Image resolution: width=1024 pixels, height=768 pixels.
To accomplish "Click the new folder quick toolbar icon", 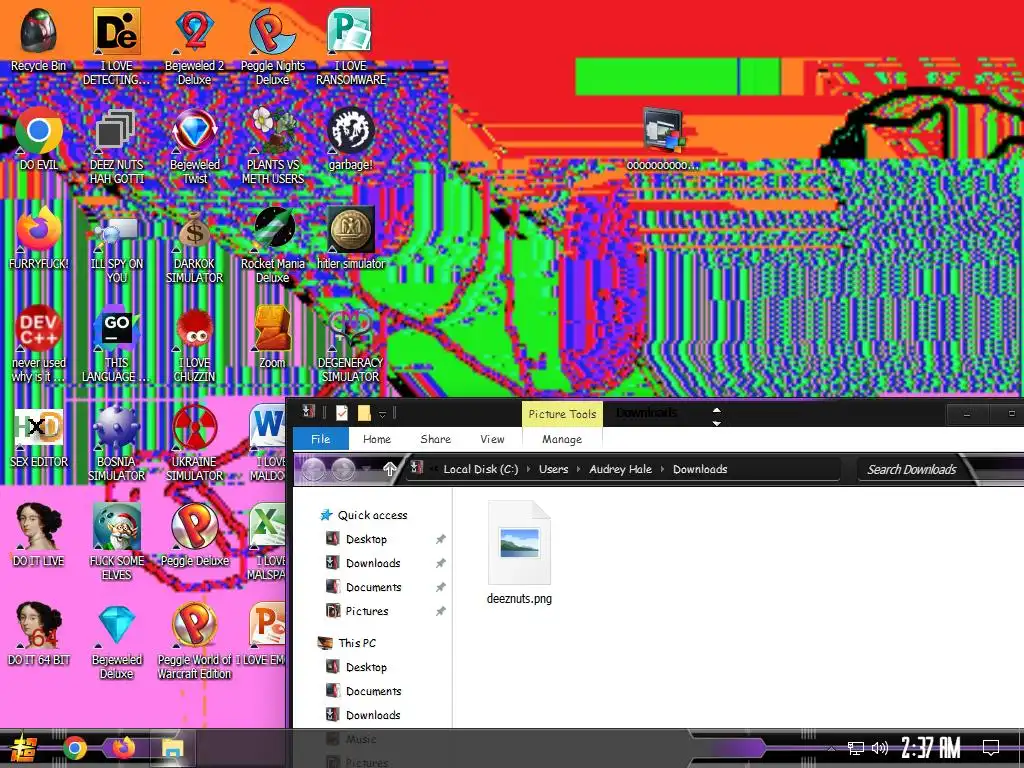I will point(364,413).
